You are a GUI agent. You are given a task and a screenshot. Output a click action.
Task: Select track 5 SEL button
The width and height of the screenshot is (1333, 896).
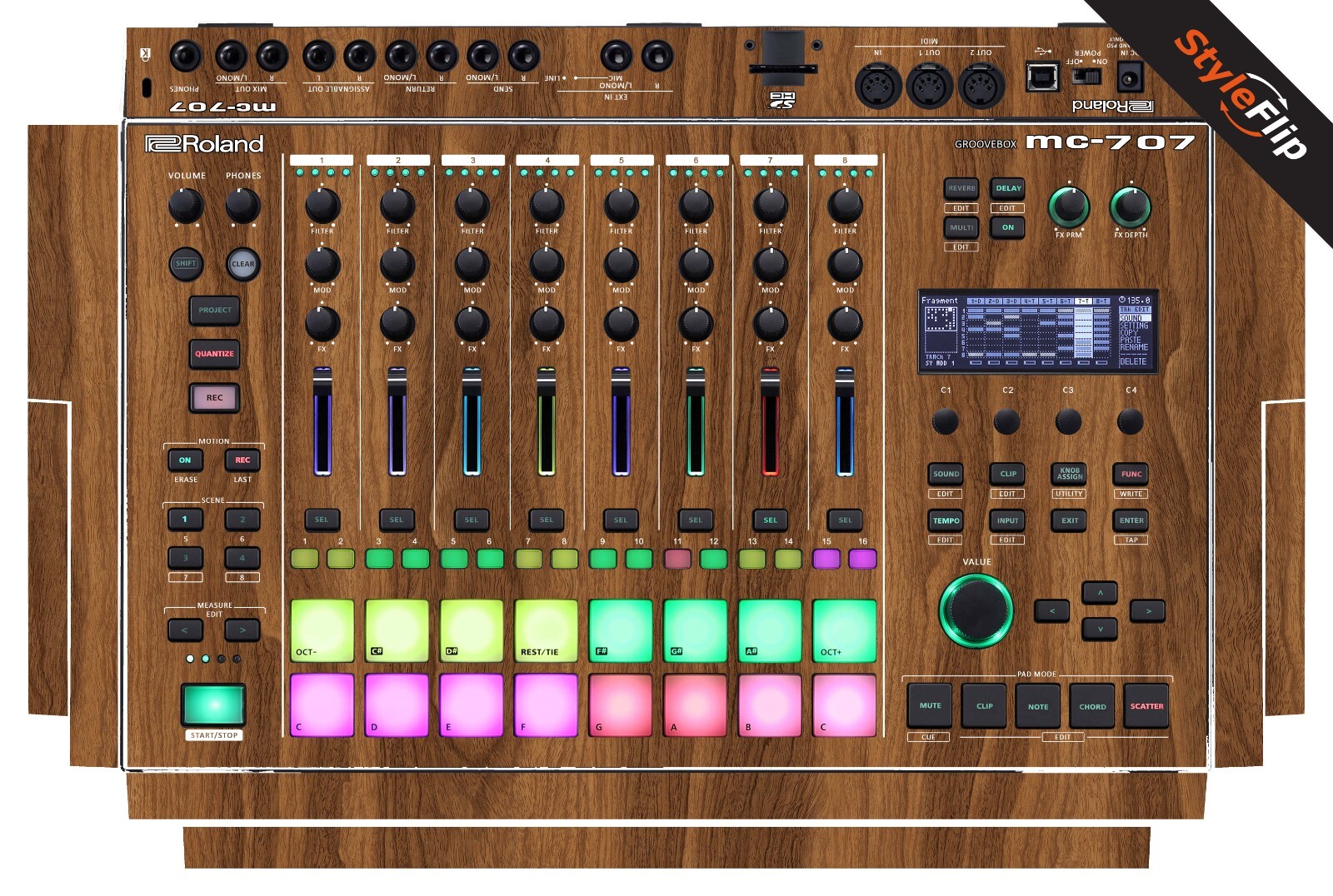click(x=621, y=520)
